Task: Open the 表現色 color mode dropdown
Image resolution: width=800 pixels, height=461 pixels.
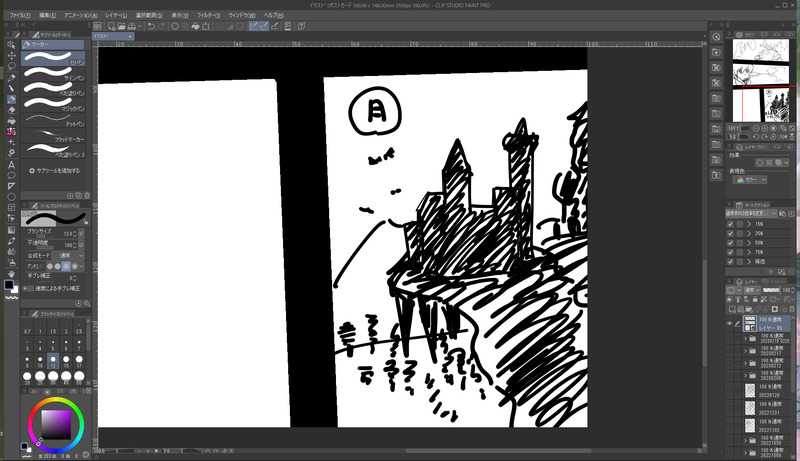Action: 750,180
